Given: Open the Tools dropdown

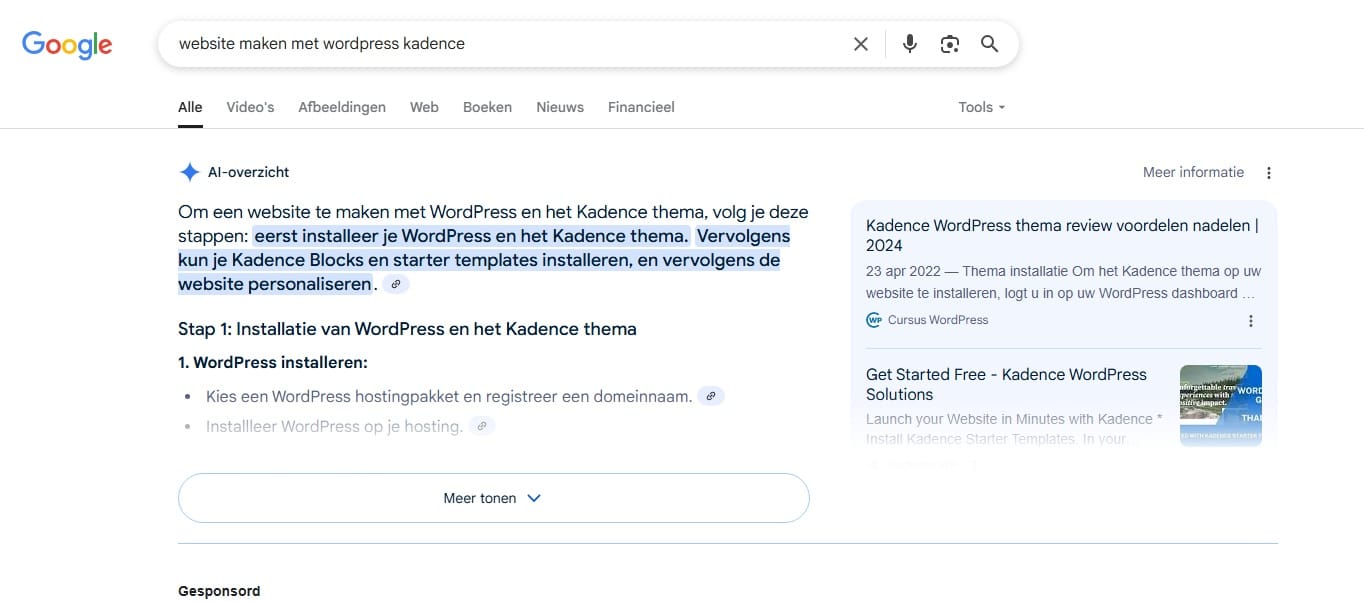Looking at the screenshot, I should point(981,107).
